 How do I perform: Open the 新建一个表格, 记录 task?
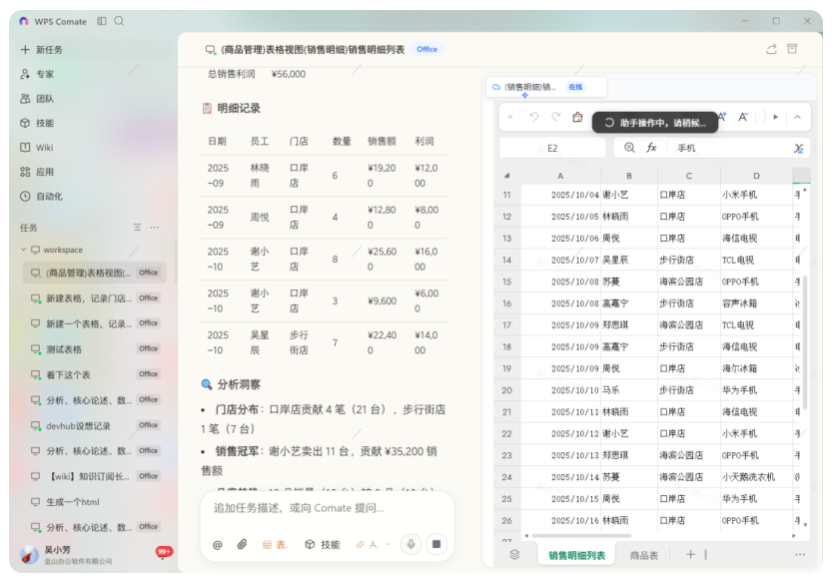(94, 323)
